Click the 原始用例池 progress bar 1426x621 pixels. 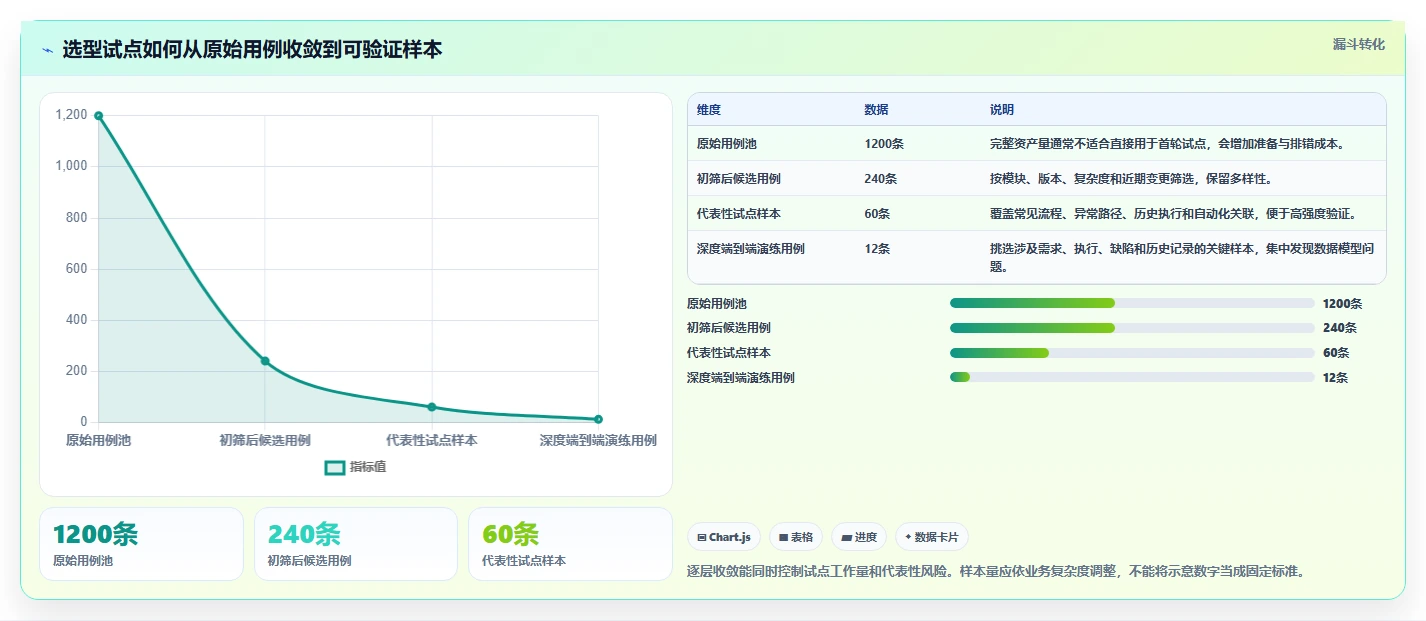point(1132,303)
